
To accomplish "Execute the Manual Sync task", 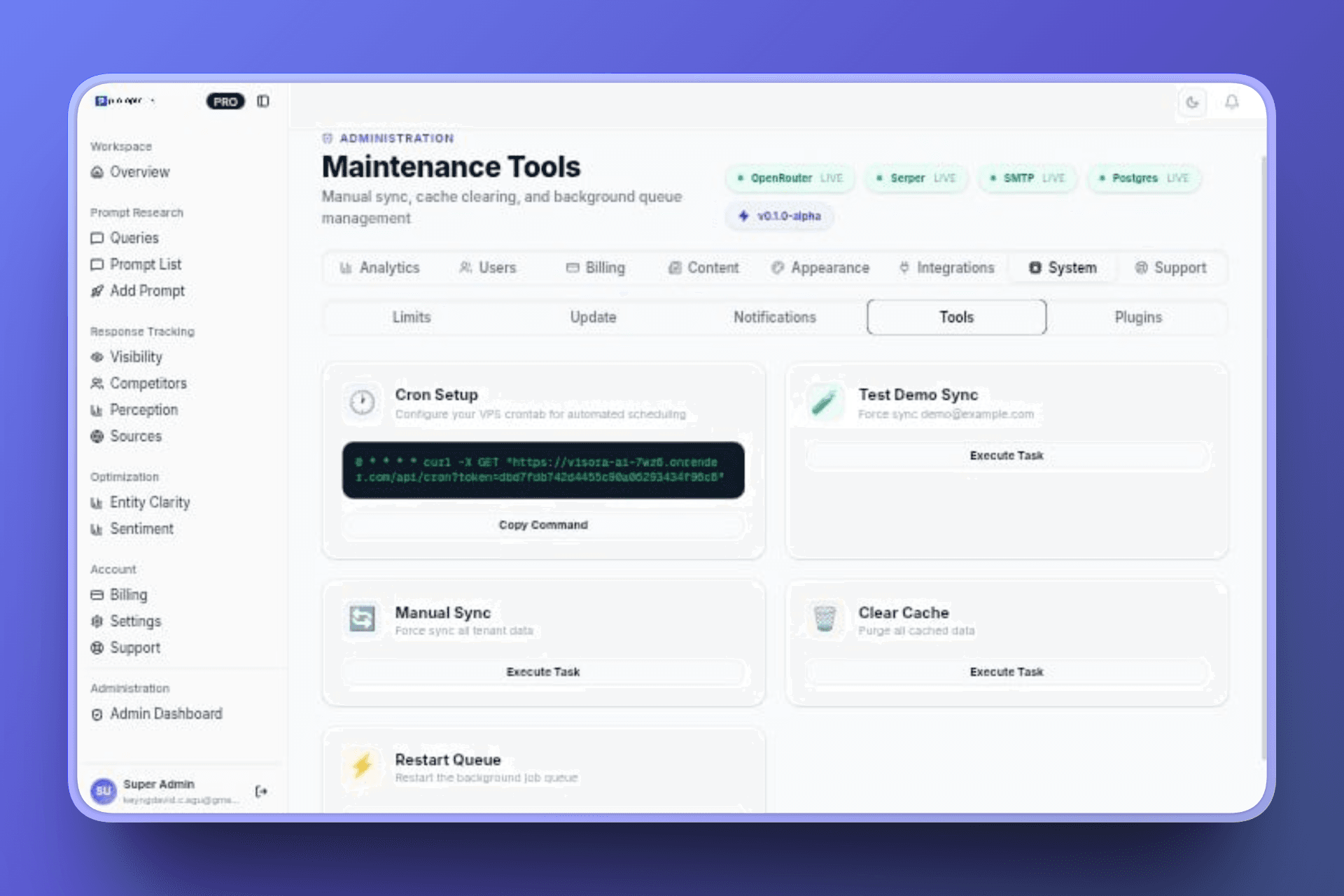I will pyautogui.click(x=543, y=672).
